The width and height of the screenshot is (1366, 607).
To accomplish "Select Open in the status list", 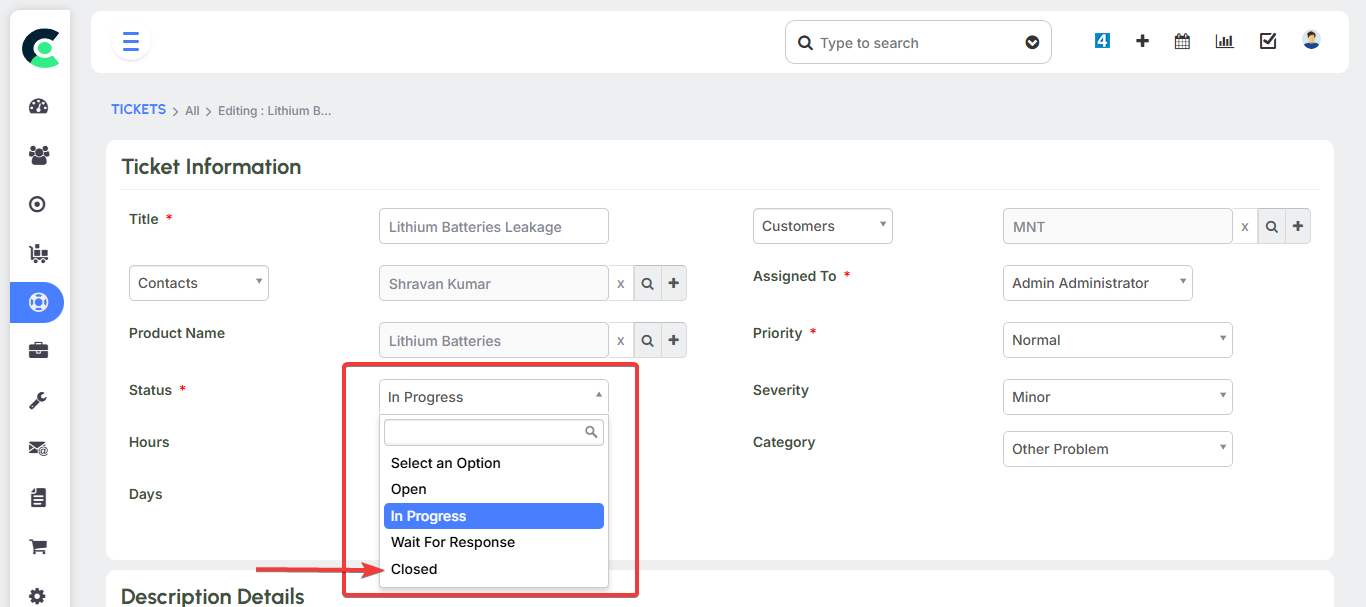I will click(409, 489).
